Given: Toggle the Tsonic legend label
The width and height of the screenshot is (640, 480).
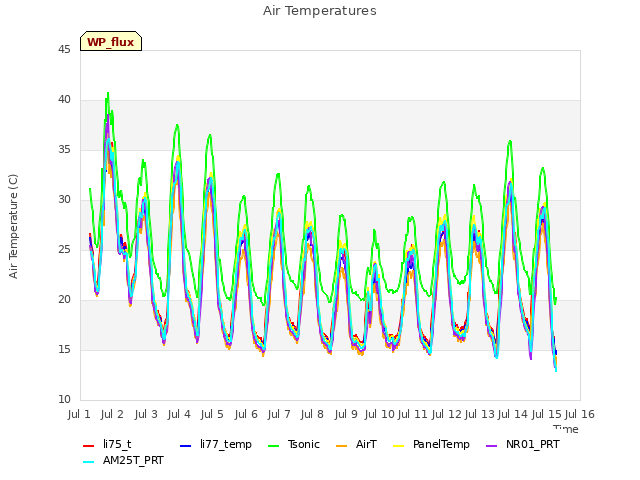Looking at the screenshot, I should tap(304, 444).
